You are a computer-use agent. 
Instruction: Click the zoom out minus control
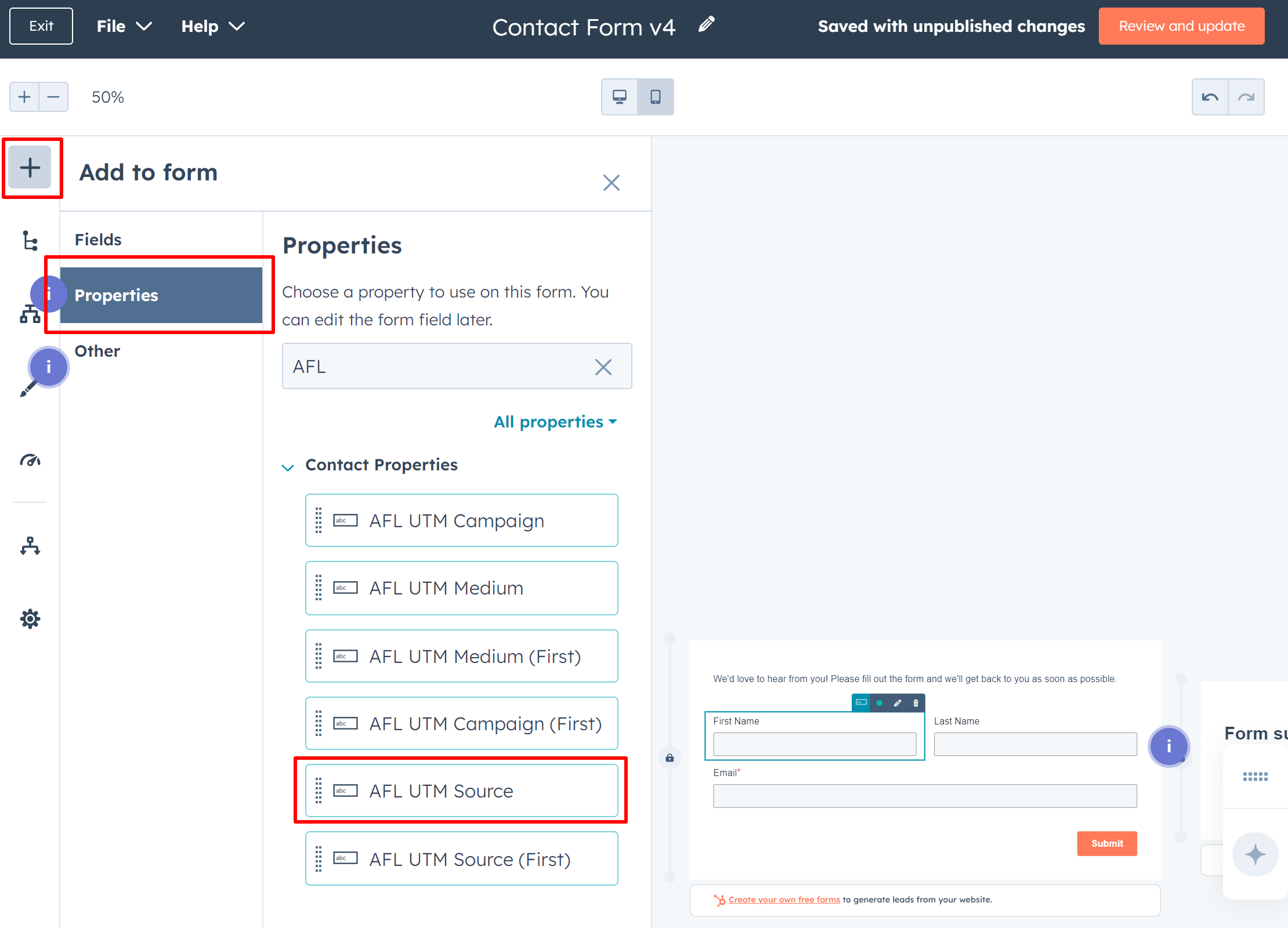coord(54,97)
